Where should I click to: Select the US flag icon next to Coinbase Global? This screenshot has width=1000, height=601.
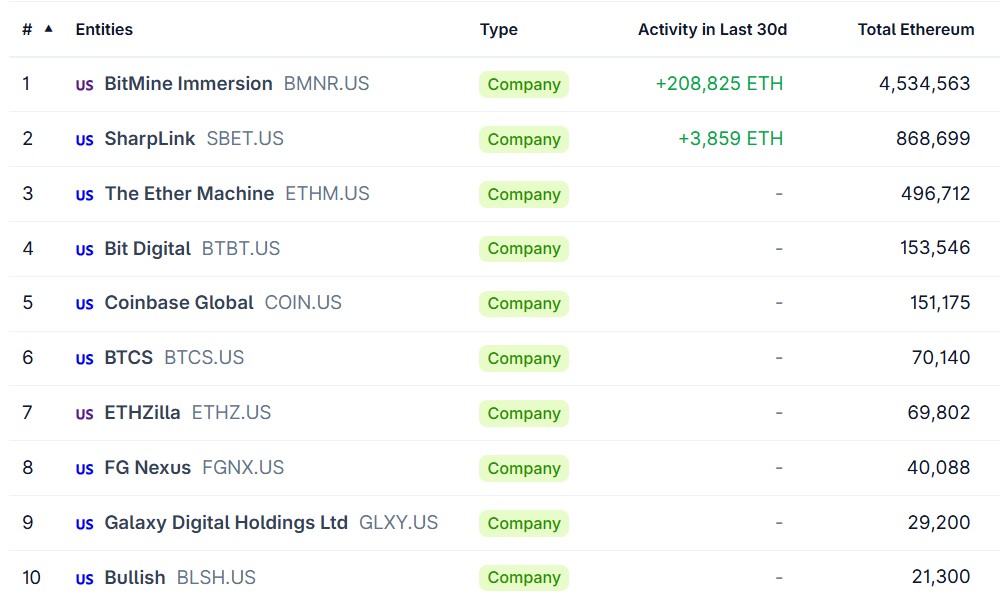[84, 303]
